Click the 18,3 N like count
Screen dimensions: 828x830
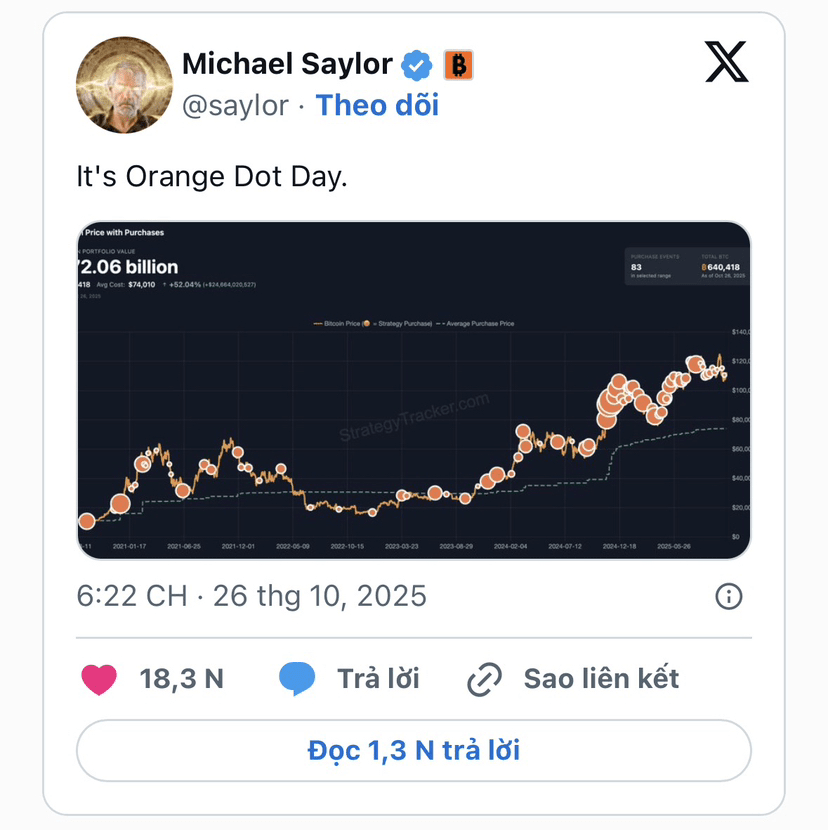click(x=181, y=679)
